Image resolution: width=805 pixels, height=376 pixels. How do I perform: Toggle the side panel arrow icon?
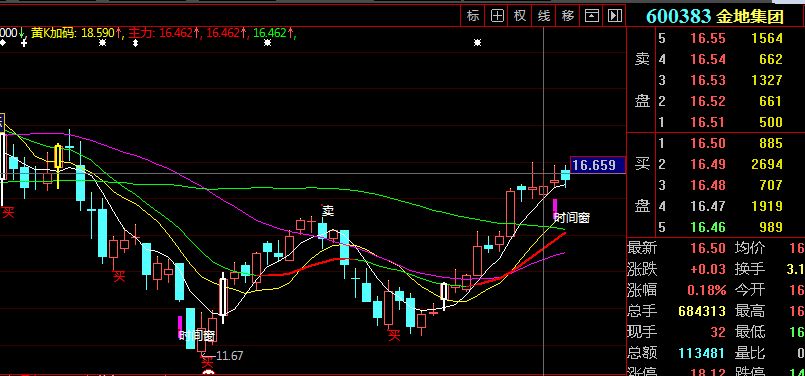point(615,16)
